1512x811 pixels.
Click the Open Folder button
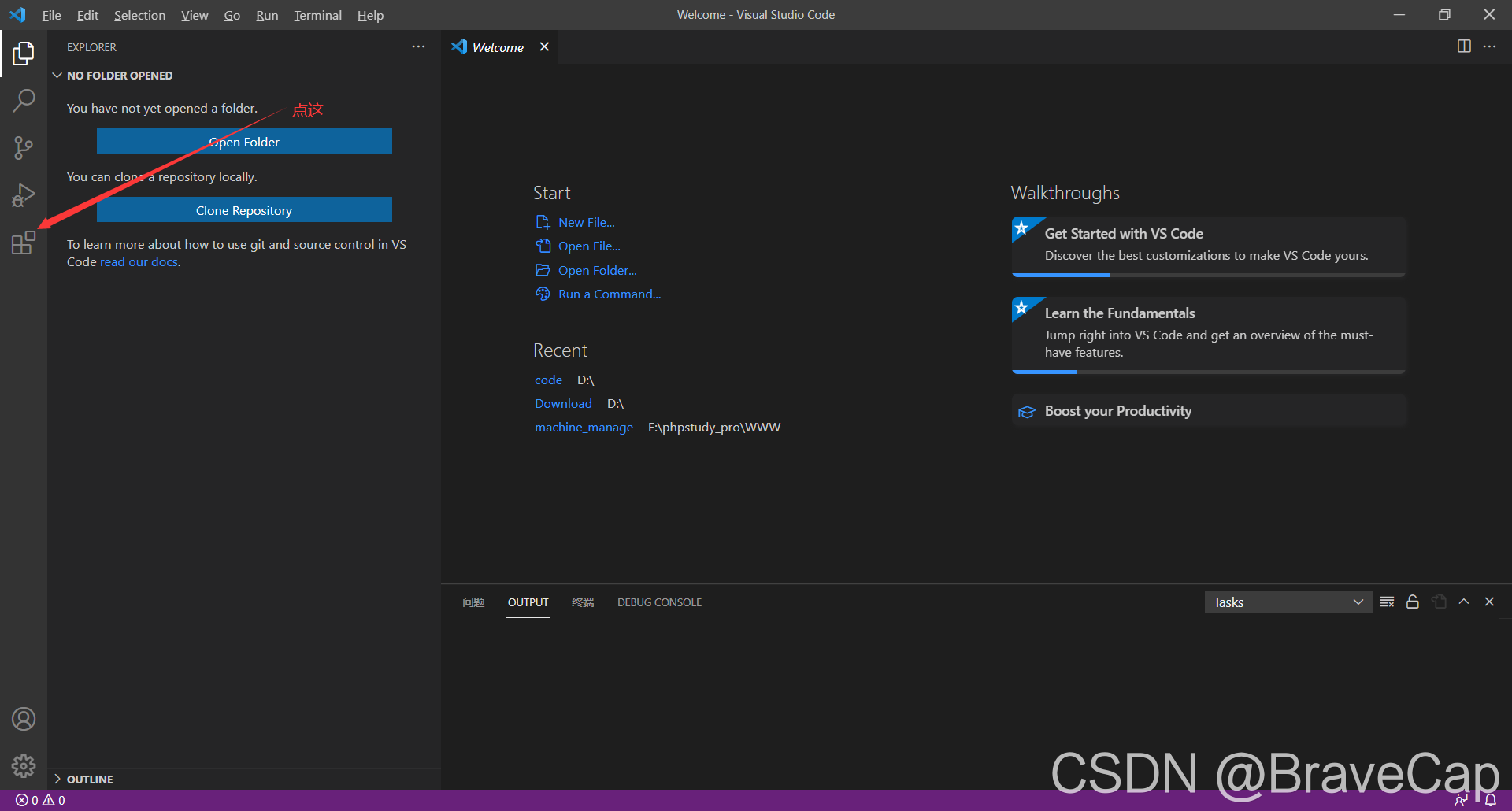[244, 142]
